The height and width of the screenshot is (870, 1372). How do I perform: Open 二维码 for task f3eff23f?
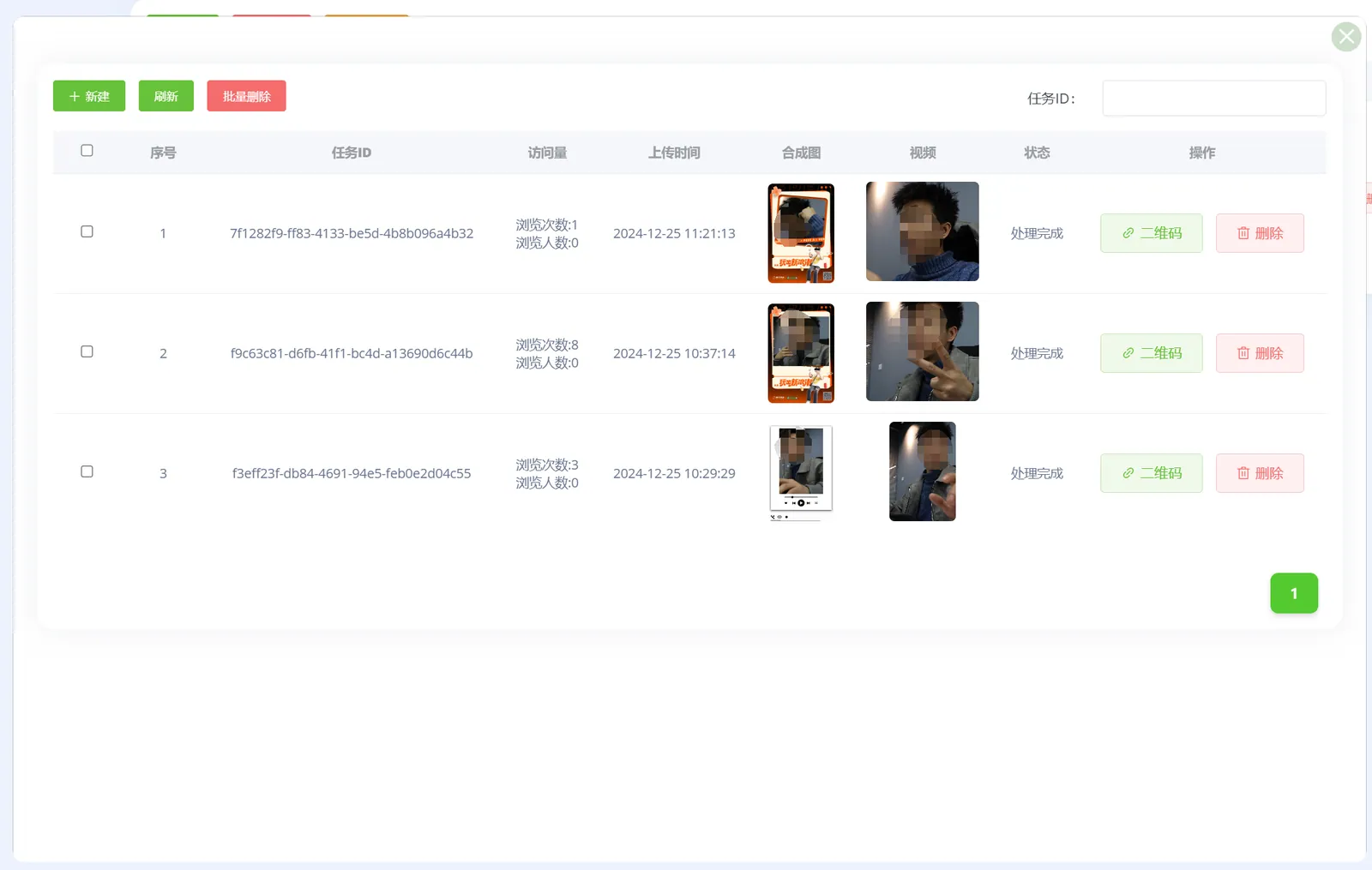(1152, 473)
